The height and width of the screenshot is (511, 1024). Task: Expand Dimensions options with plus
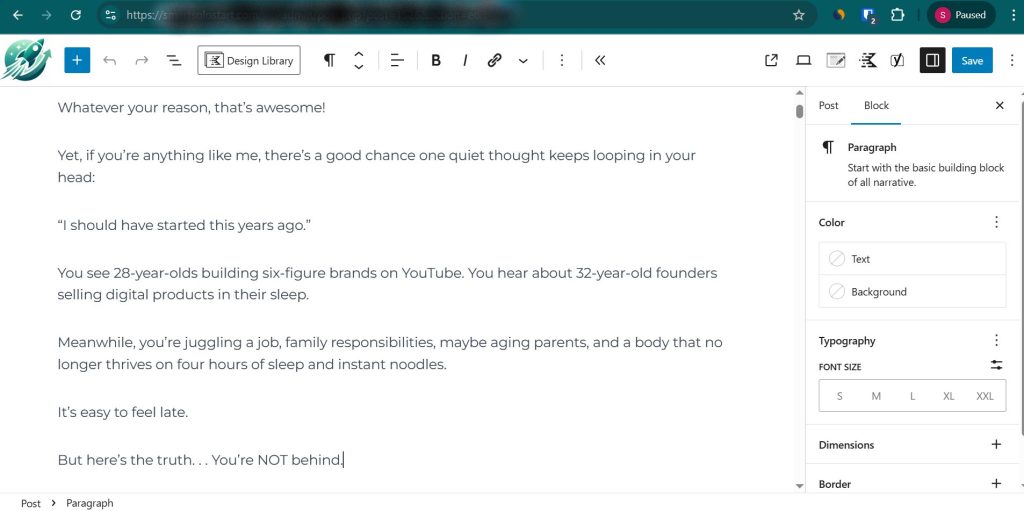point(996,444)
